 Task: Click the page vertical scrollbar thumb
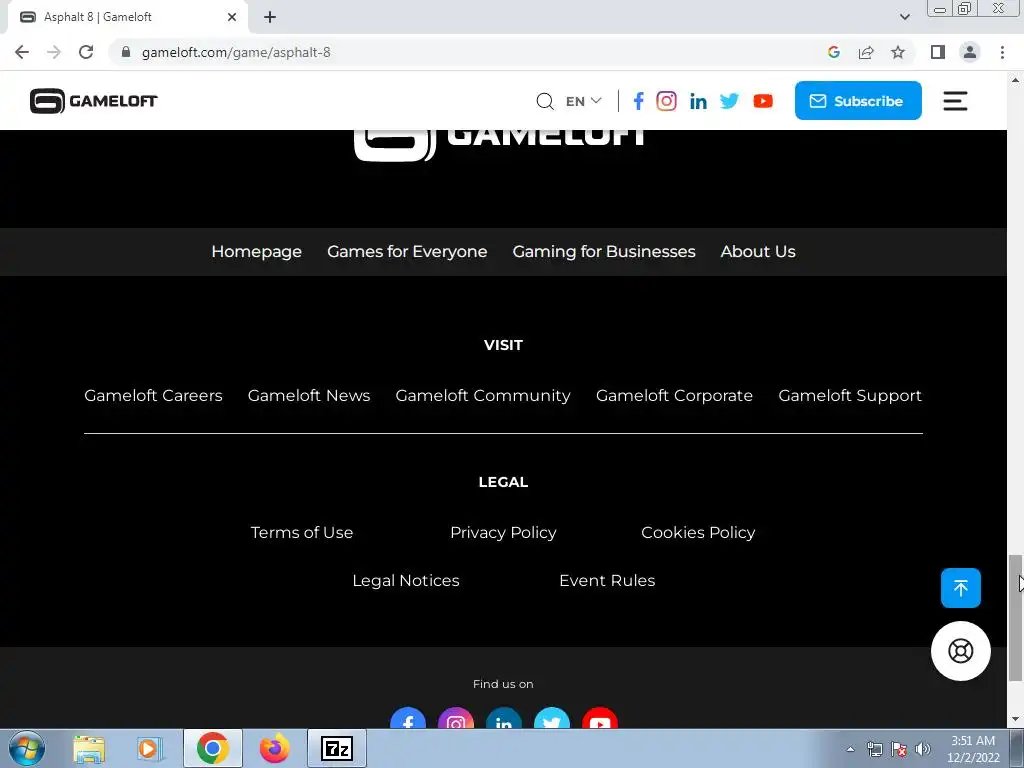[1015, 617]
